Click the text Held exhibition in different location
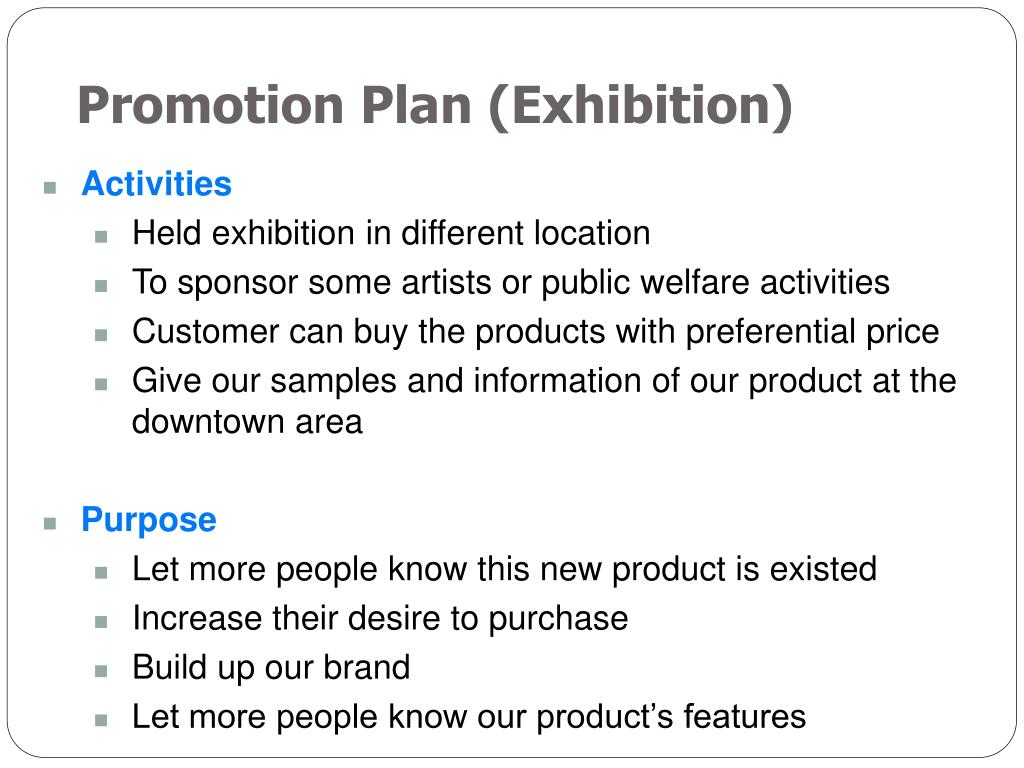This screenshot has height=768, width=1024. [391, 233]
